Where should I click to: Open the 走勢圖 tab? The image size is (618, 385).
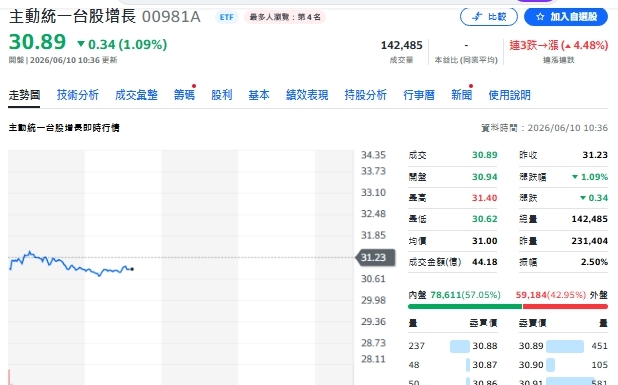(x=24, y=95)
